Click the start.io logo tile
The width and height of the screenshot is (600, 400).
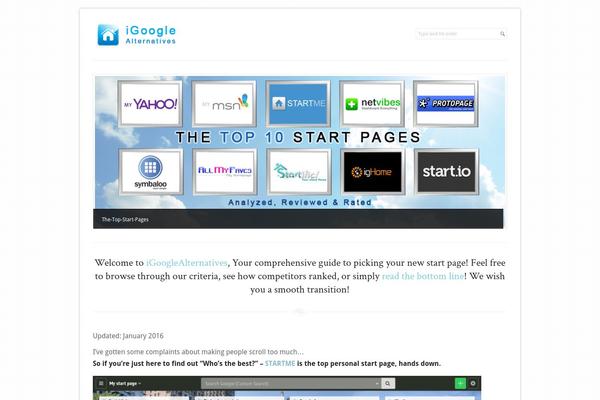446,172
